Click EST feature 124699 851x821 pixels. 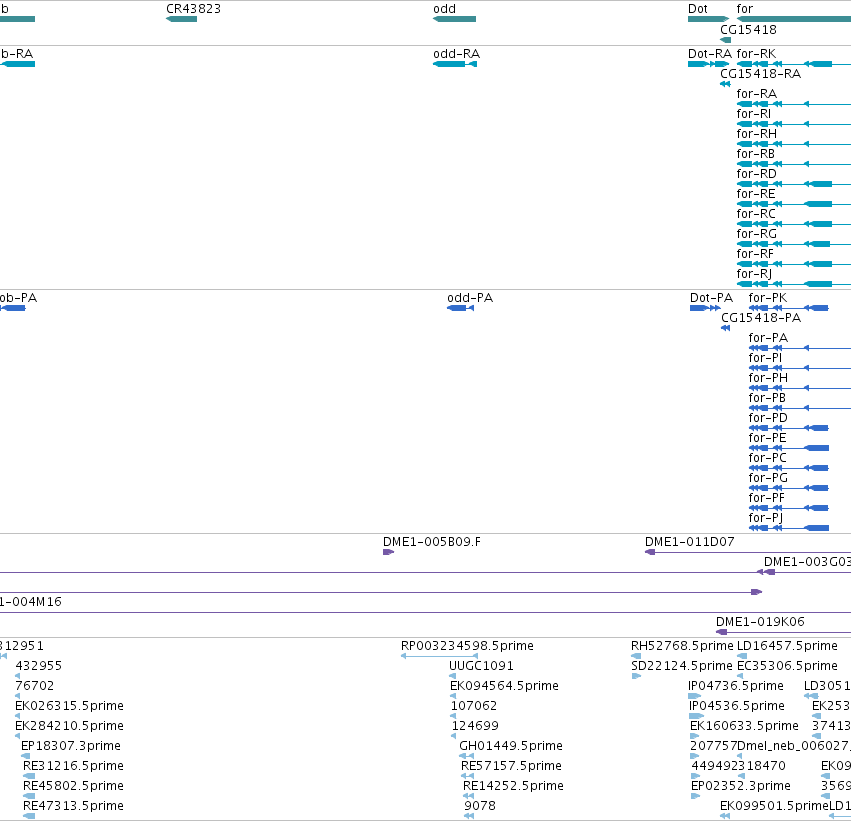pyautogui.click(x=454, y=736)
